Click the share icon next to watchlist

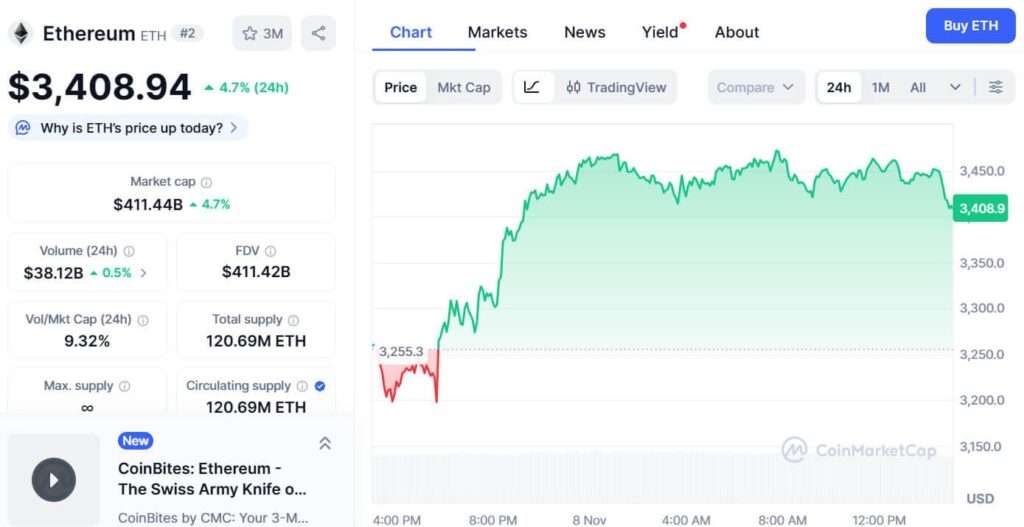[x=318, y=33]
